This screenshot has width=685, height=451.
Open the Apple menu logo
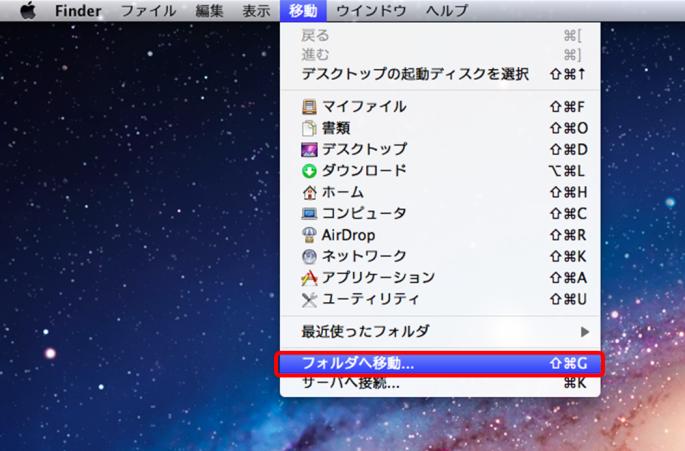pyautogui.click(x=27, y=11)
